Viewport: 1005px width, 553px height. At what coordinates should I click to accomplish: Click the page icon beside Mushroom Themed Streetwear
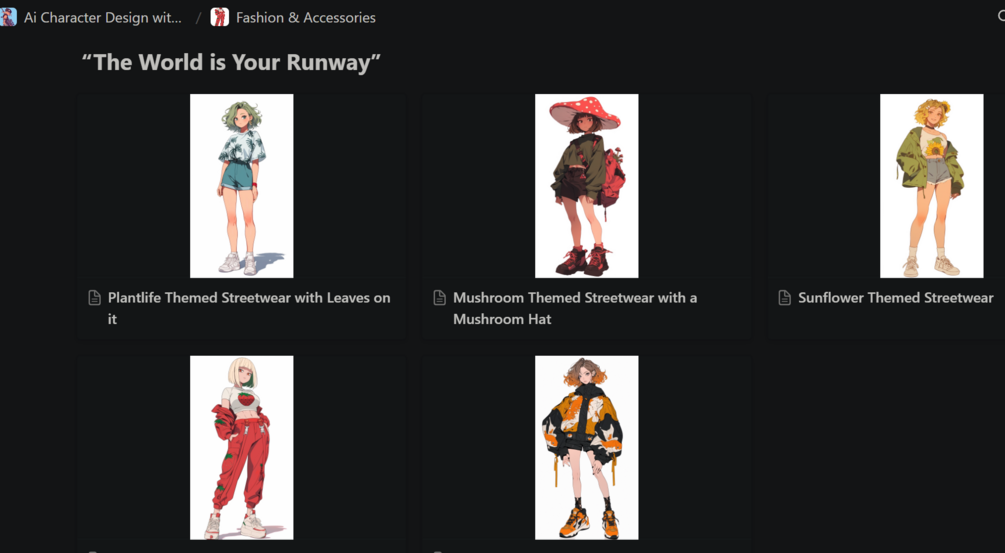pos(440,298)
